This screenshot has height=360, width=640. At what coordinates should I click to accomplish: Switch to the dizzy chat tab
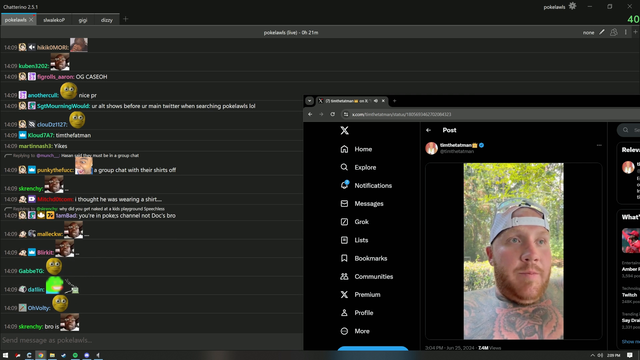(x=107, y=20)
